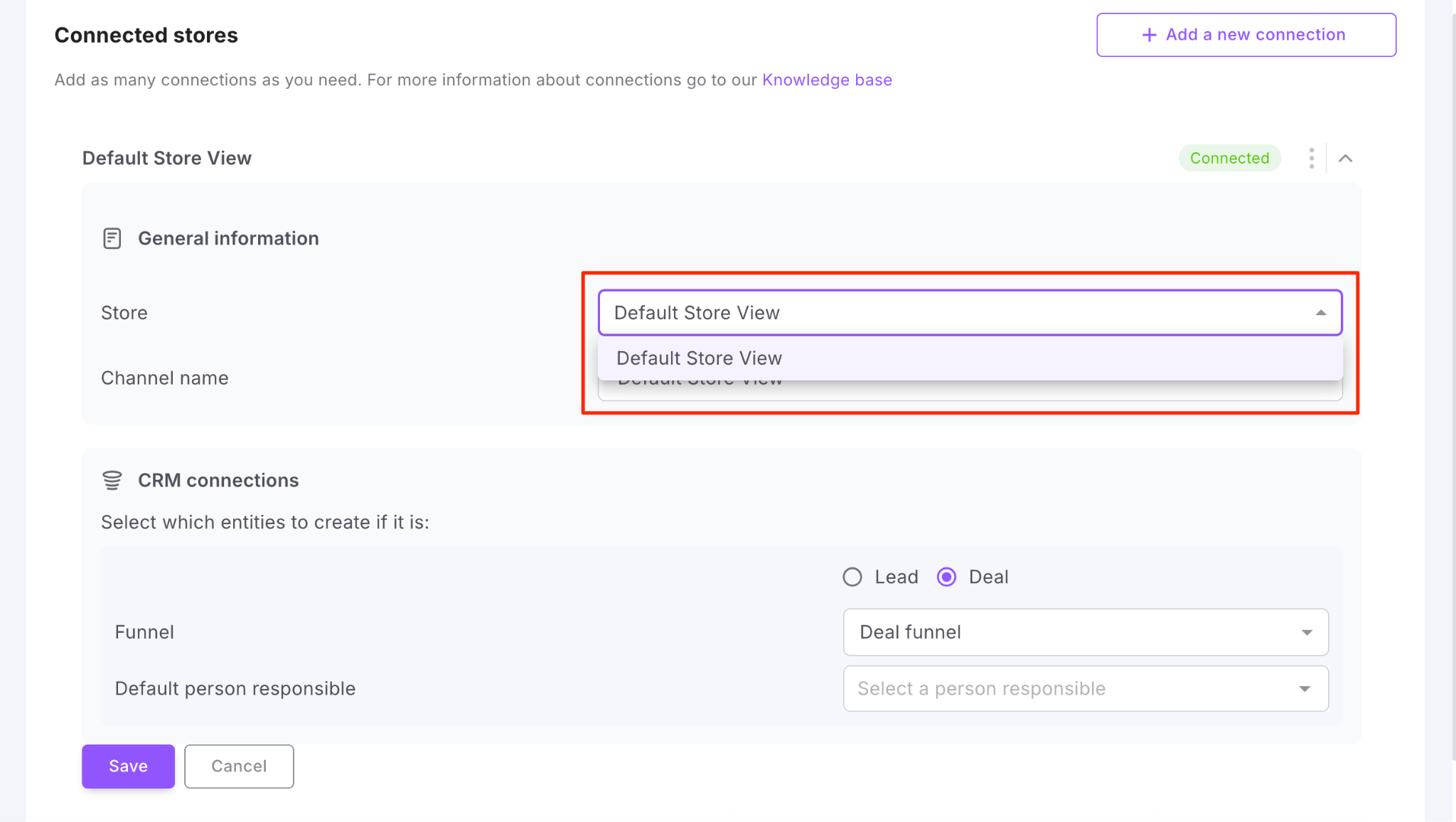Select the Lead radio button

[x=852, y=577]
